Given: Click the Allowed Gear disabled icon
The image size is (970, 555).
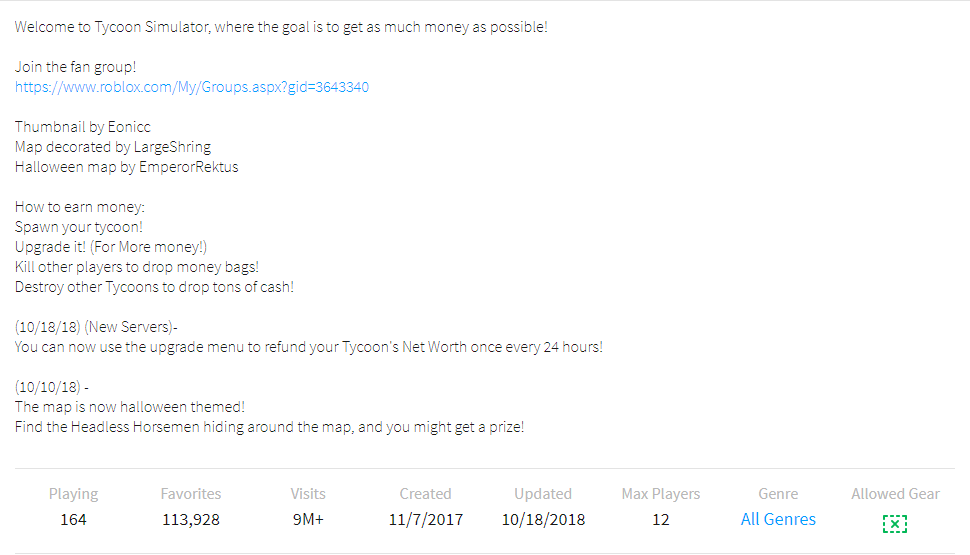Looking at the screenshot, I should pos(895,523).
